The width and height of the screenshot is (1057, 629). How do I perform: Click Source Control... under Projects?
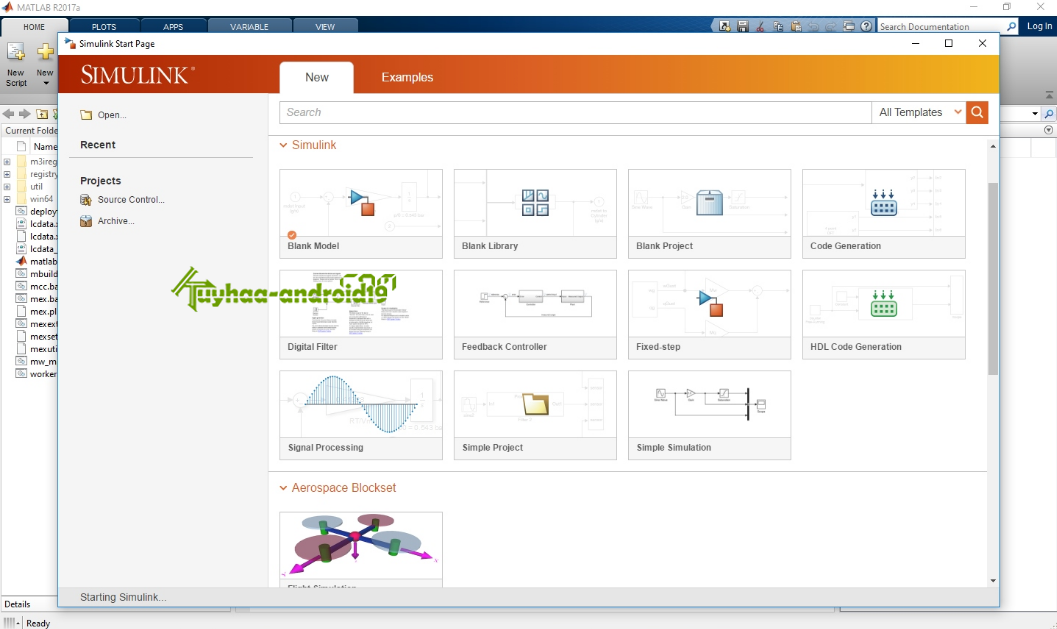click(131, 200)
